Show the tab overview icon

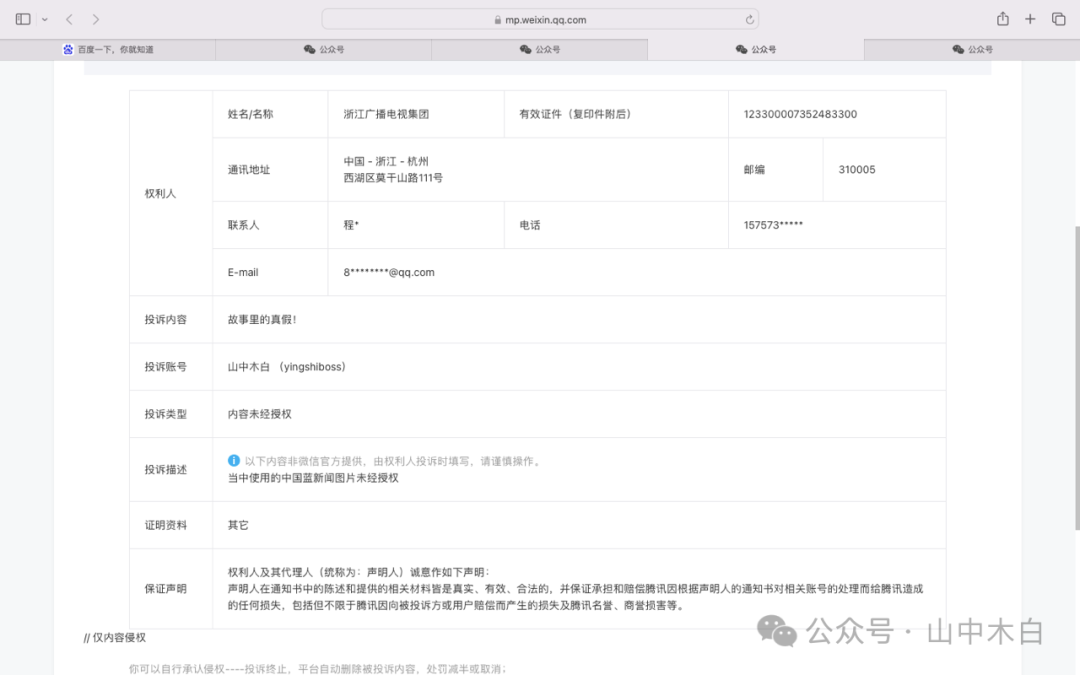tap(1059, 19)
